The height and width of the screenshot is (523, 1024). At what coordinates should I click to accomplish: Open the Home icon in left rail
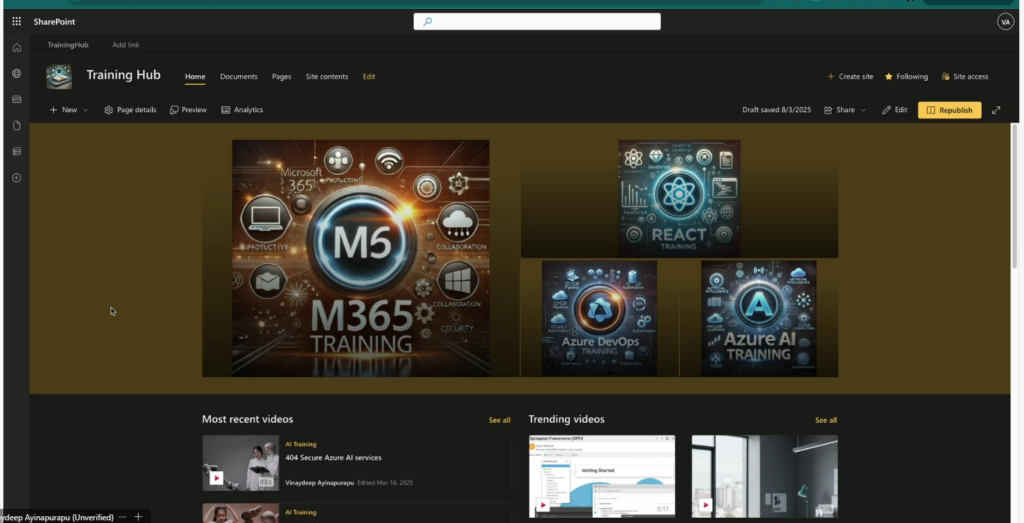[x=17, y=48]
